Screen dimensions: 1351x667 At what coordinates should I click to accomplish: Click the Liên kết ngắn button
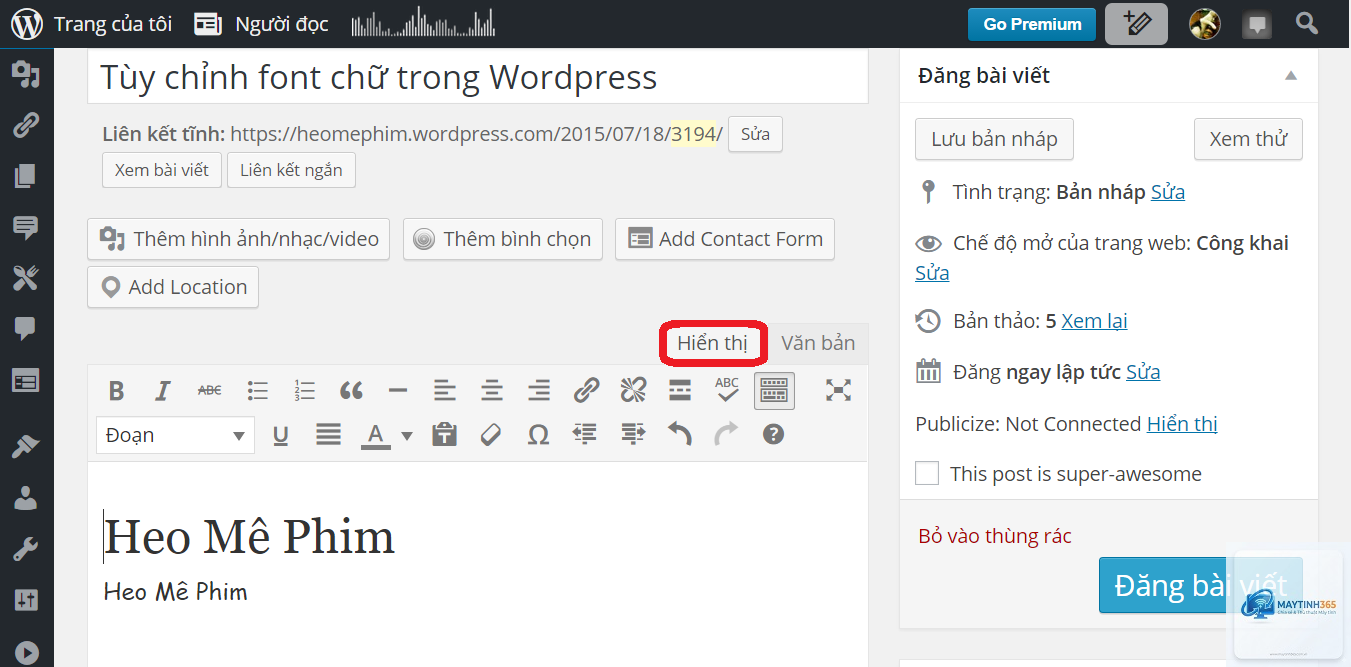291,170
